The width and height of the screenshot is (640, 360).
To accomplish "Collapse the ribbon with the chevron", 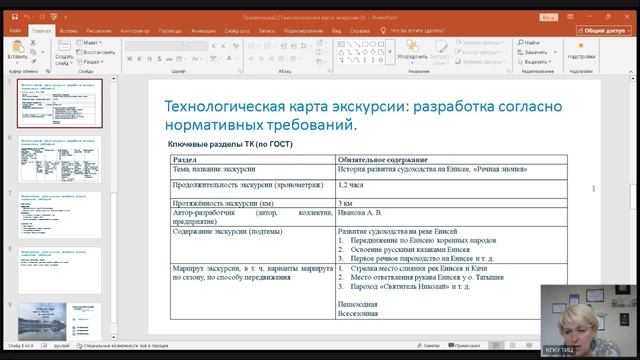I will tap(631, 71).
